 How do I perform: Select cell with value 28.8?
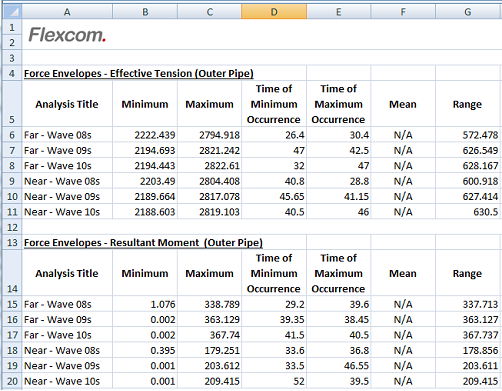pyautogui.click(x=338, y=181)
